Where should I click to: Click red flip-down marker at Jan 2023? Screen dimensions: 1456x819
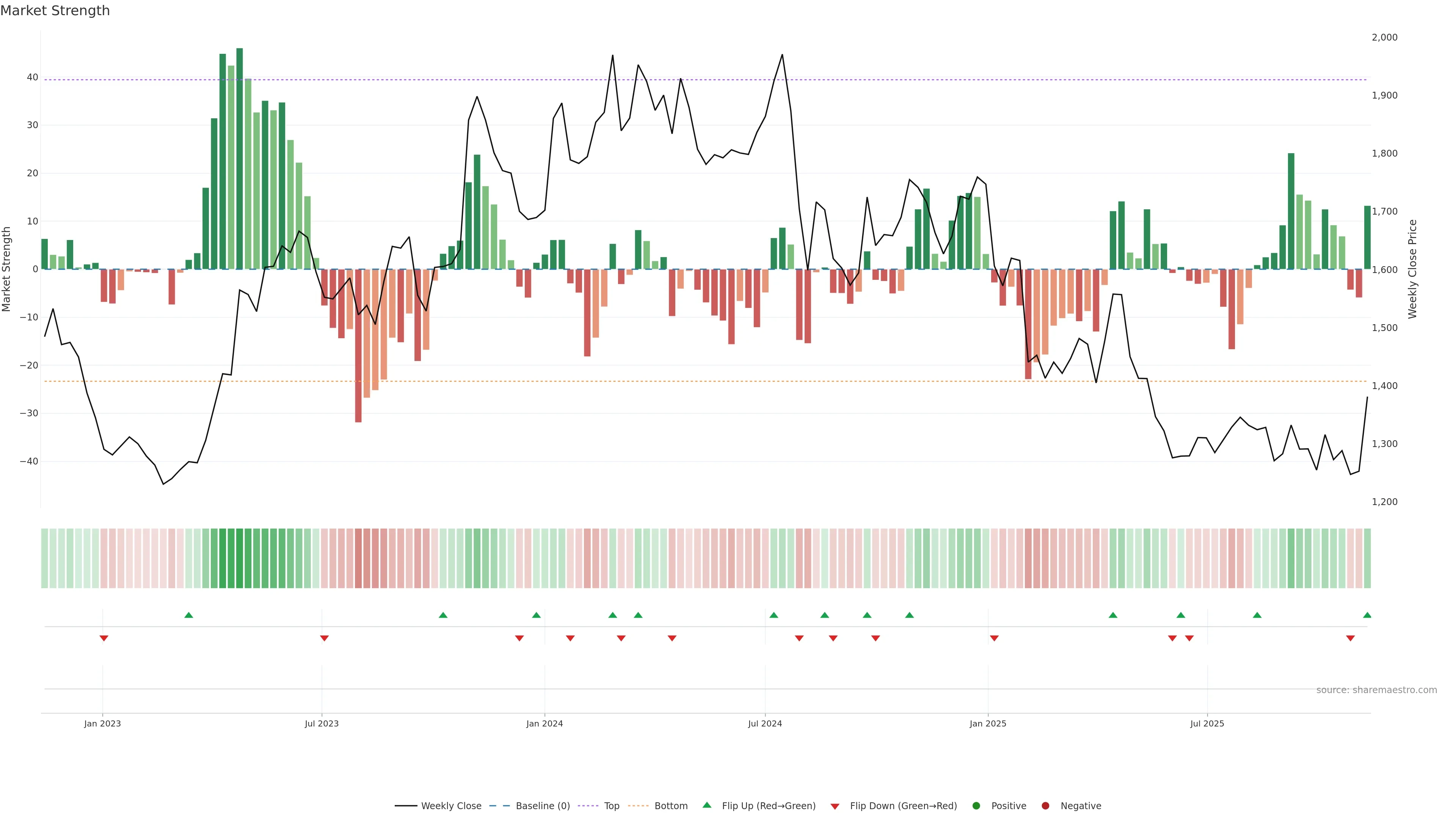(x=104, y=638)
